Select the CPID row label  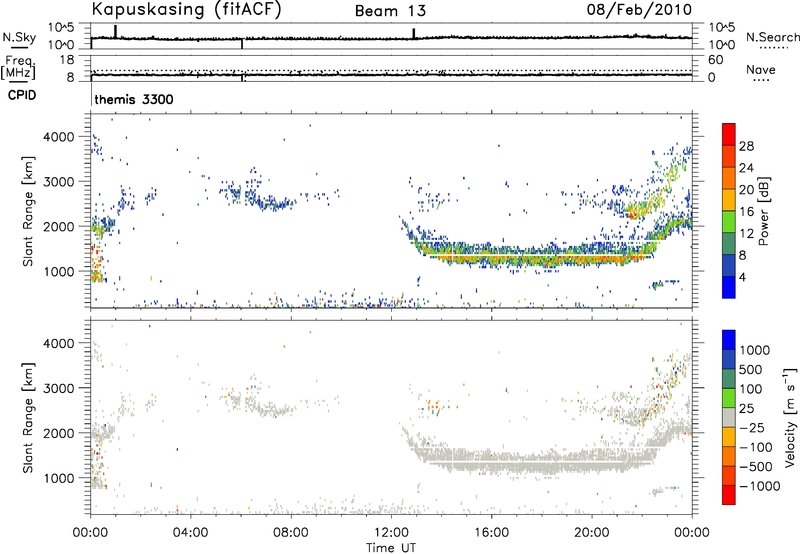22,95
